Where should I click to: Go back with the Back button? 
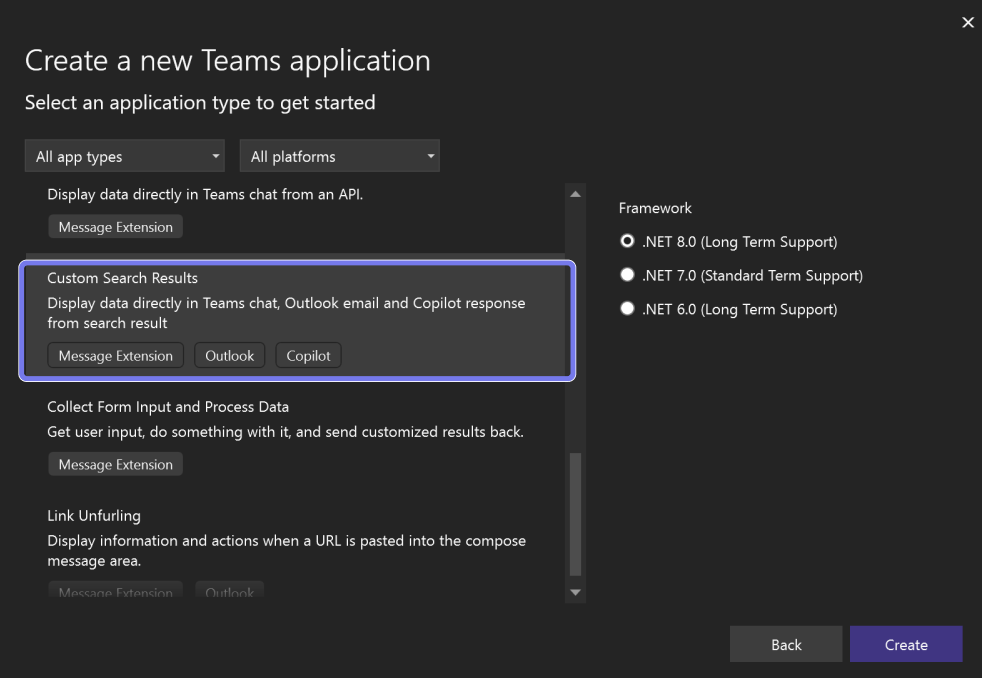[x=786, y=645]
